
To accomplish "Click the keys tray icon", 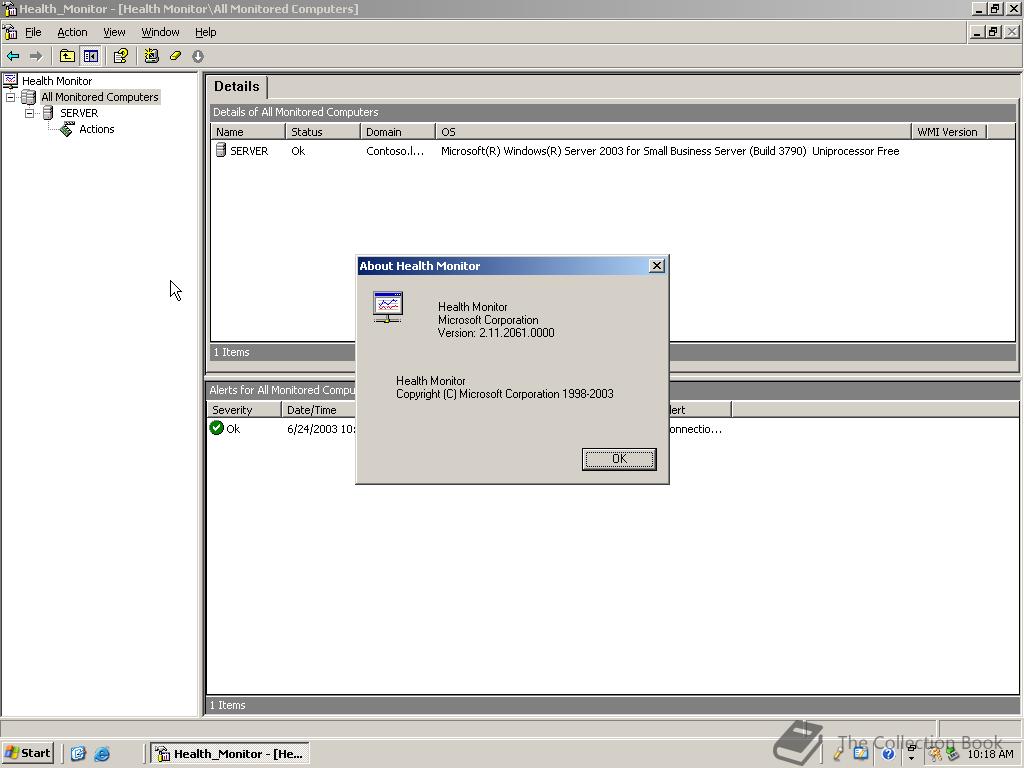I will pos(935,754).
